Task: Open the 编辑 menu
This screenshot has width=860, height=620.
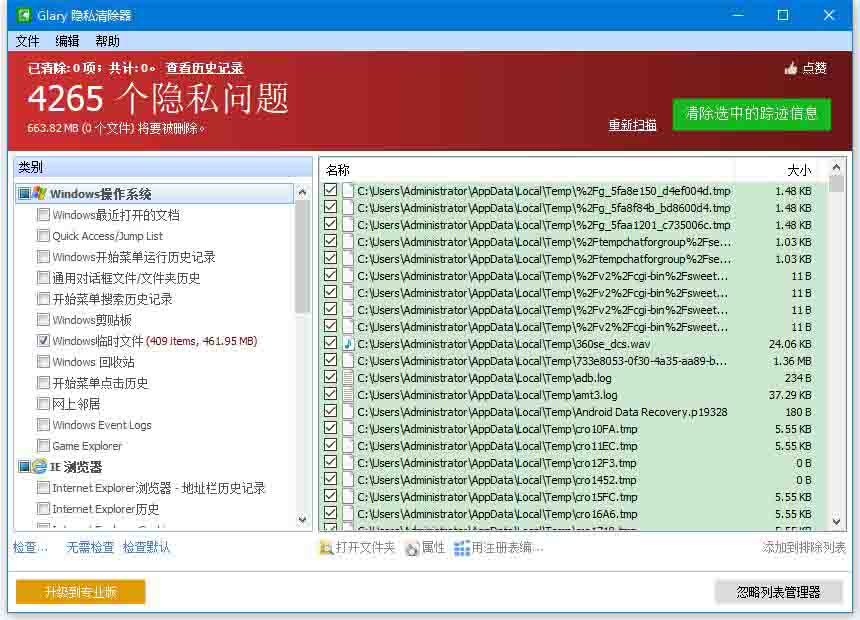Action: point(67,41)
